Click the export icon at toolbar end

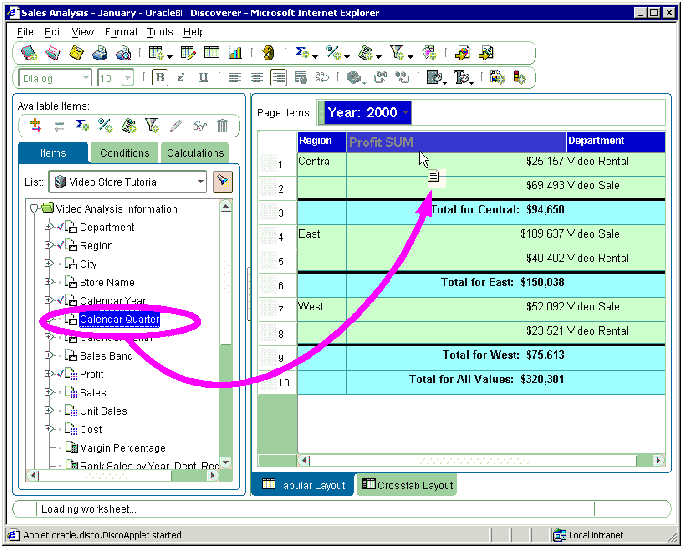coord(486,53)
